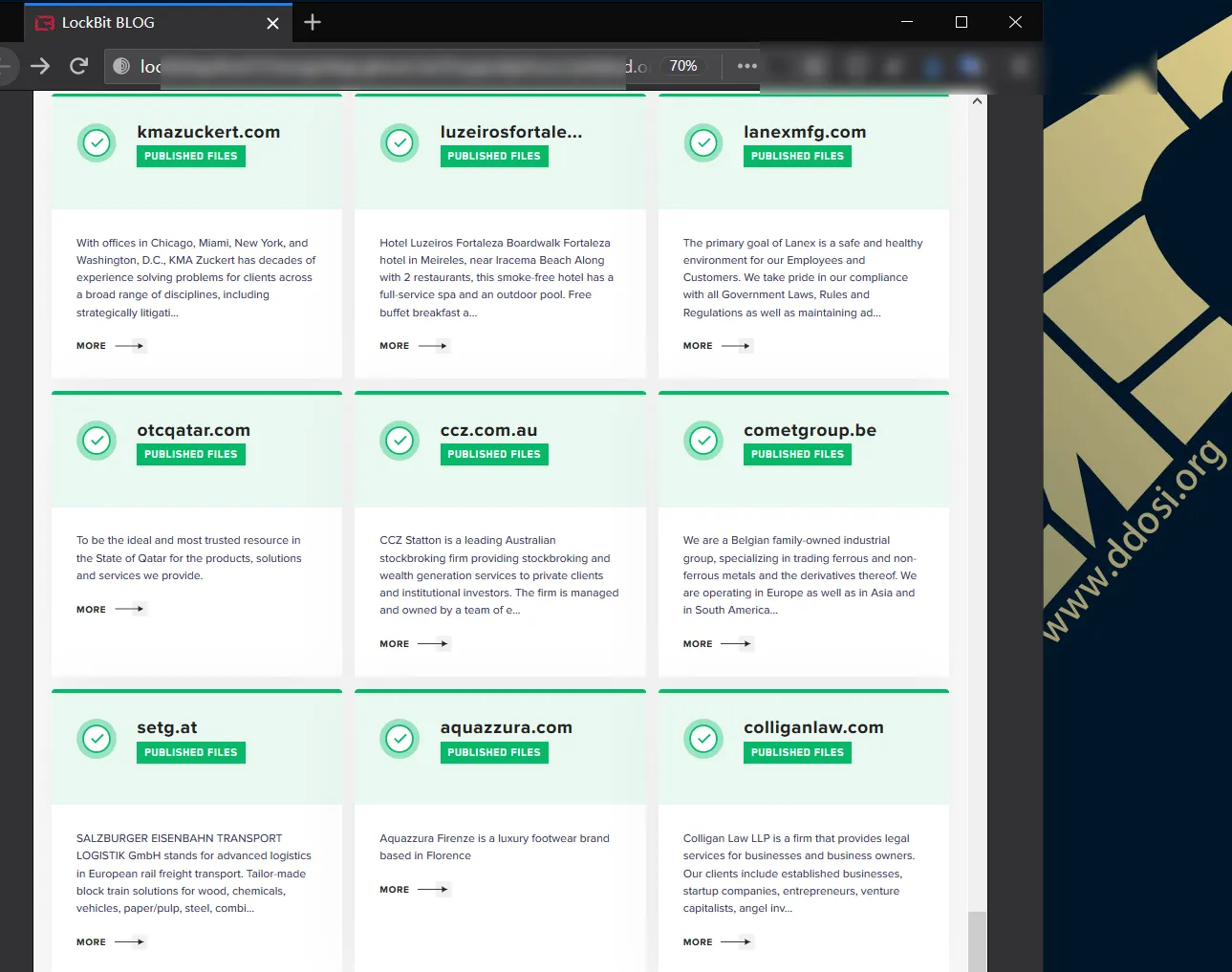Click MORE on the Lanex card
The image size is (1232, 972).
tap(718, 346)
